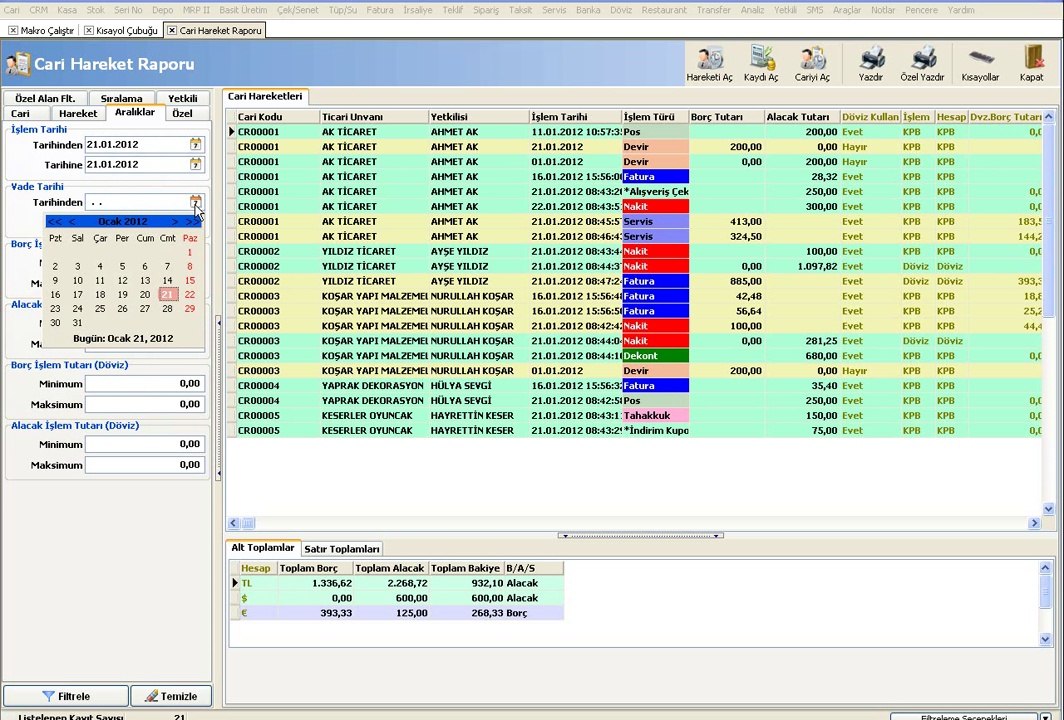Edit Borç İşlem Tutarı (Döviz) Minimum field
The height and width of the screenshot is (720, 1064).
pyautogui.click(x=145, y=384)
